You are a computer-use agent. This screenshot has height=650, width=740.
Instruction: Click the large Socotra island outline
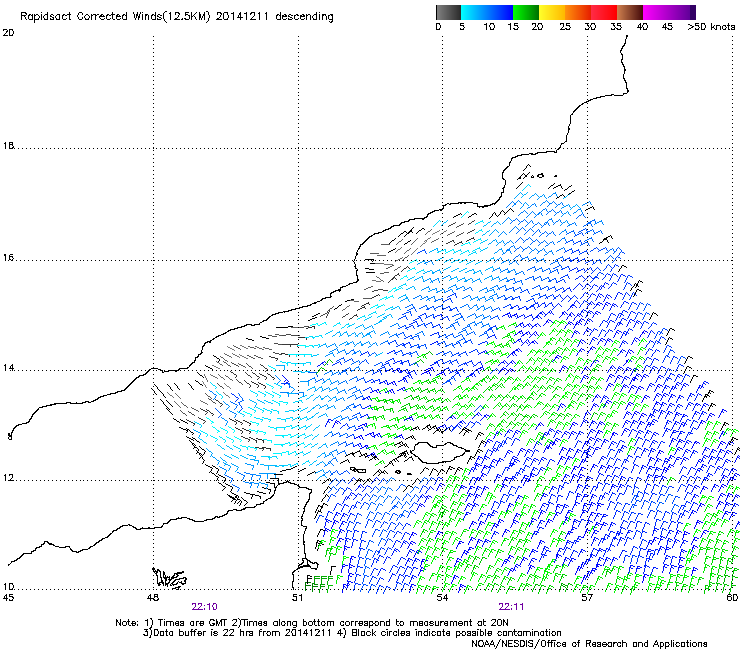point(440,453)
